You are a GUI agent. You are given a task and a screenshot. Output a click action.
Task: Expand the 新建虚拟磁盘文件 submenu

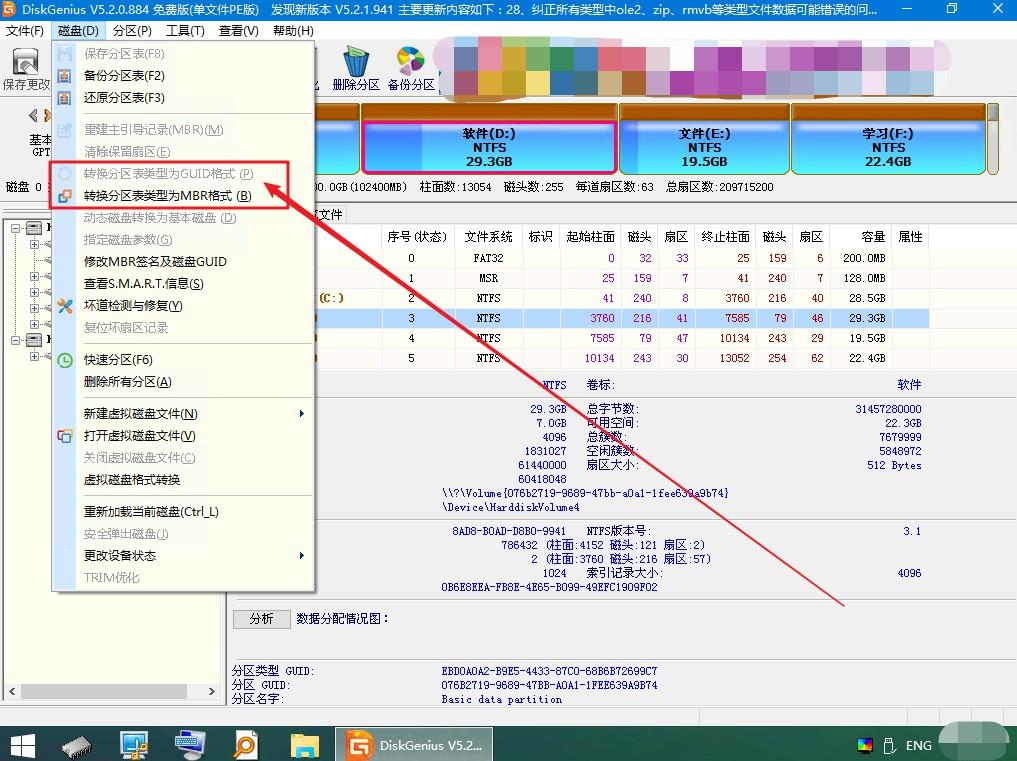tap(140, 413)
